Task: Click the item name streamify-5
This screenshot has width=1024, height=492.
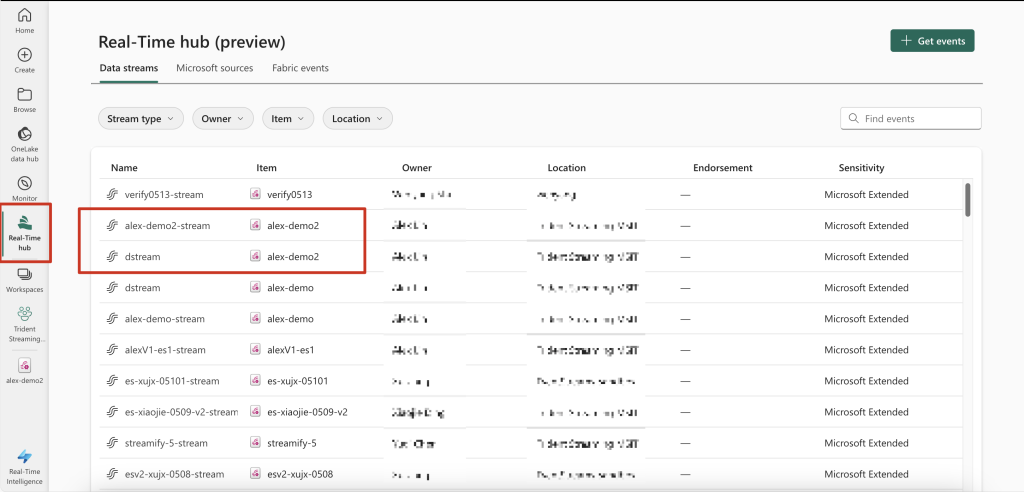Action: [292, 443]
